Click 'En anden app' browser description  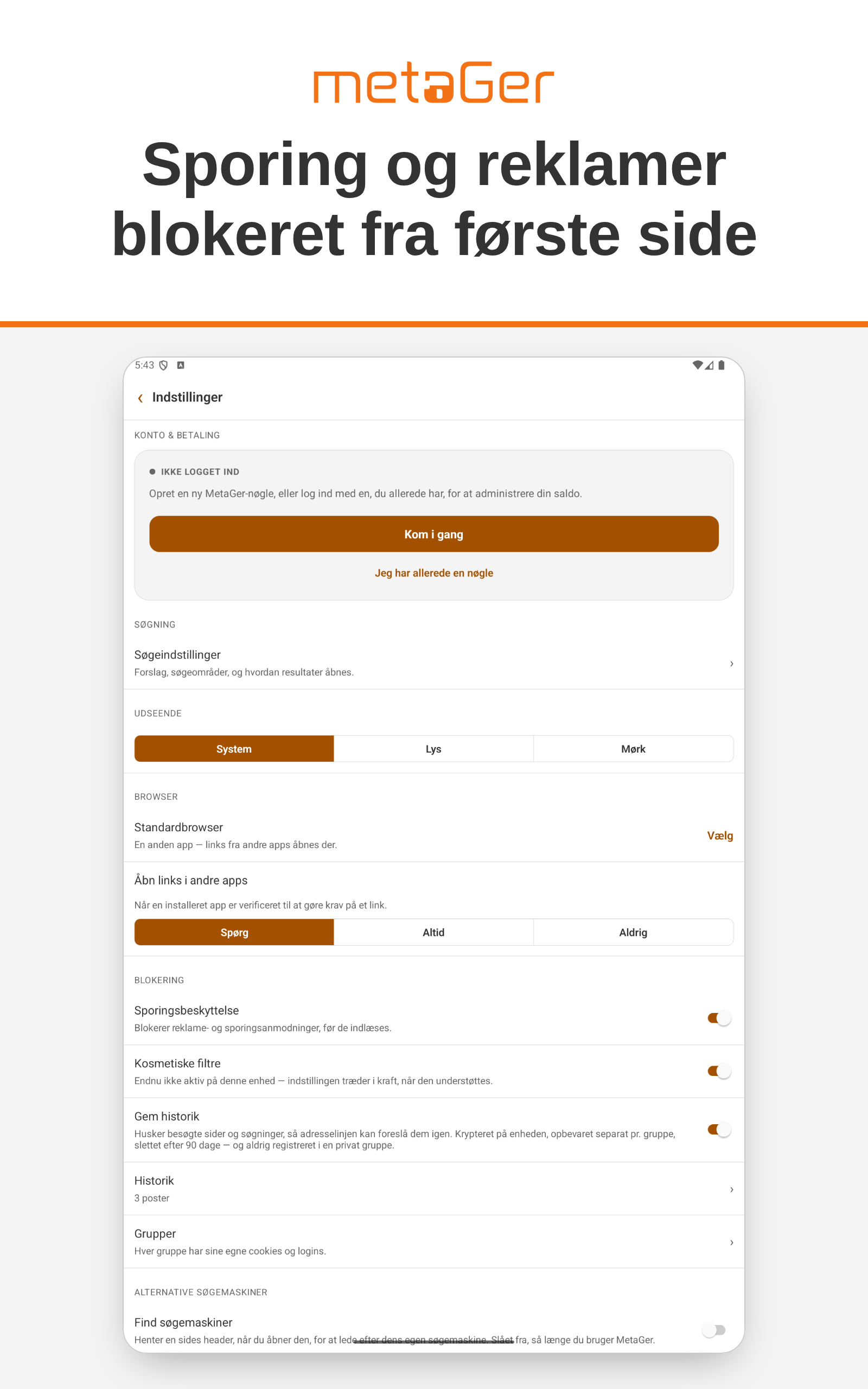click(x=235, y=845)
